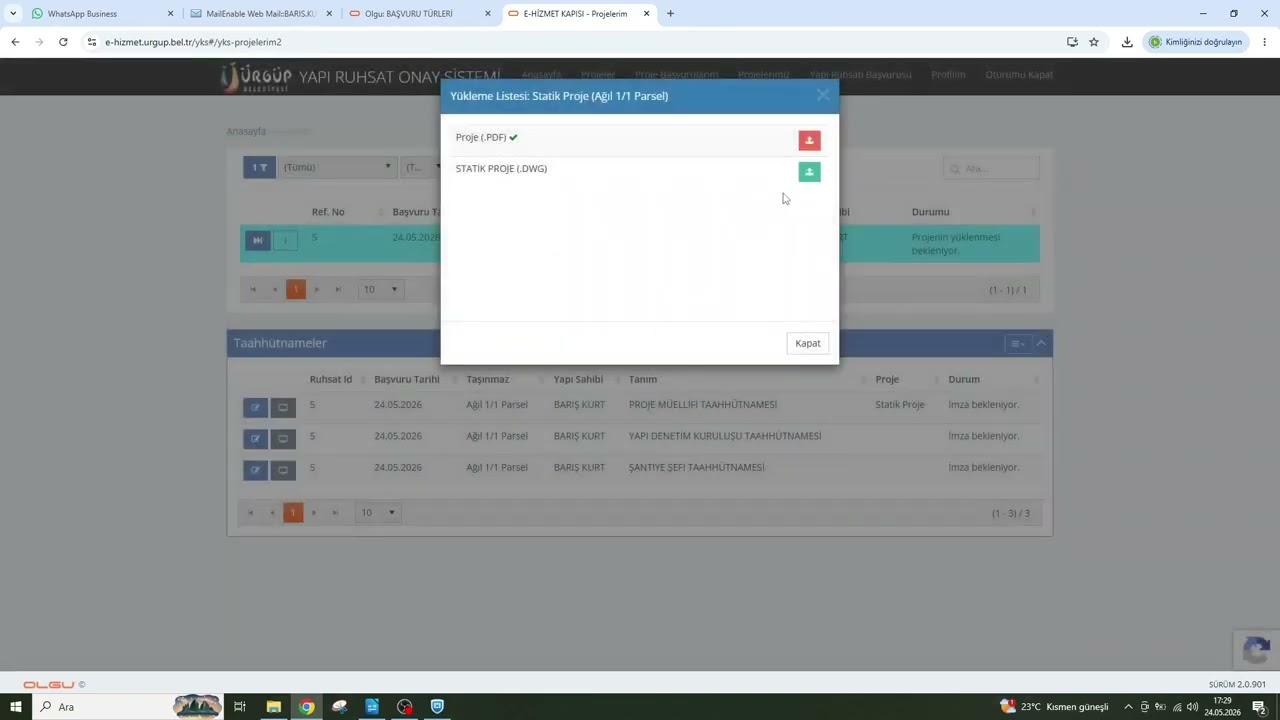View YAPI DENETİM KURULUŞU TAAHHÜTNAMESİ monitor icon
This screenshot has height=720, width=1280.
[x=283, y=439]
